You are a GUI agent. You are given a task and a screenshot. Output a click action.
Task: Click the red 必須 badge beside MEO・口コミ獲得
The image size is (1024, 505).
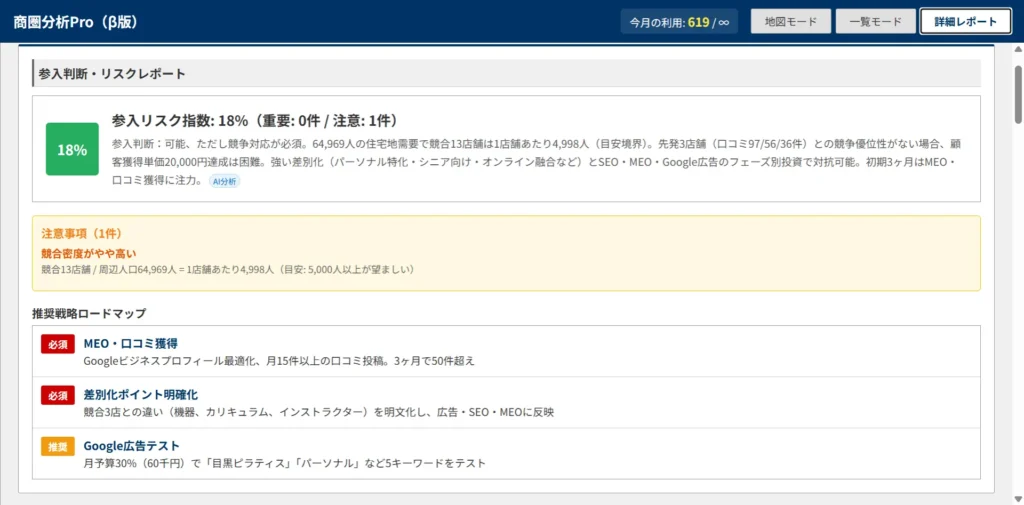pos(58,344)
